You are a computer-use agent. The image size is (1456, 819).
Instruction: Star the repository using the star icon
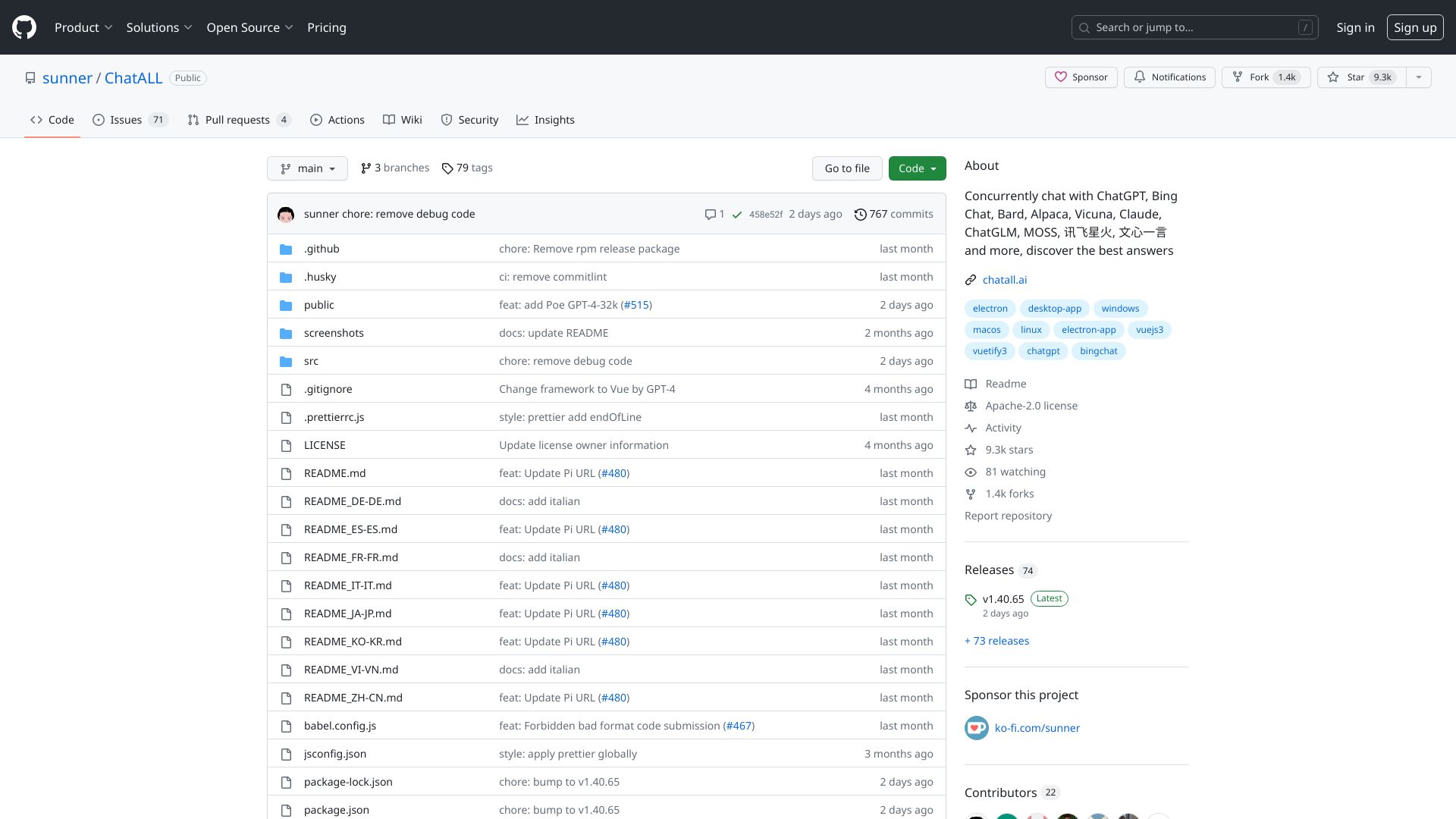[x=1334, y=77]
